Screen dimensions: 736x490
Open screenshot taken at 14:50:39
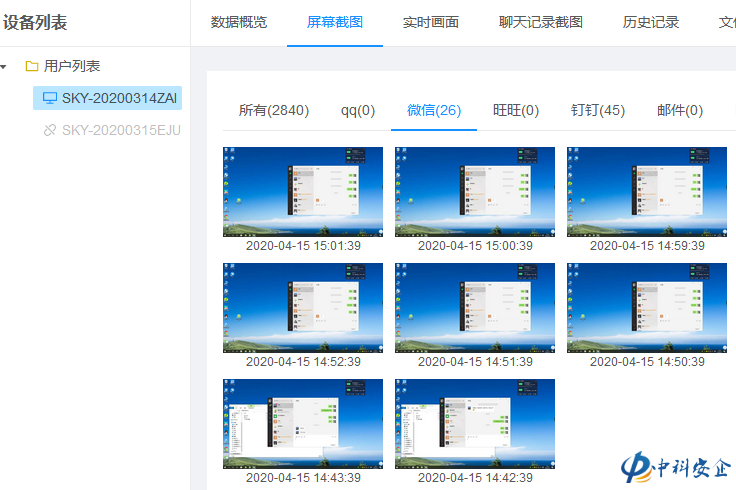click(647, 308)
